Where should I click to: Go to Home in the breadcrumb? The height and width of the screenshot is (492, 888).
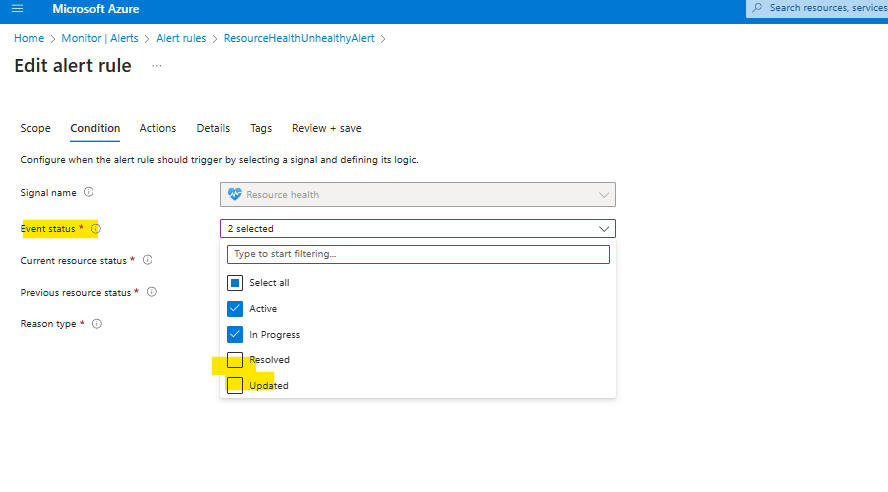point(29,38)
